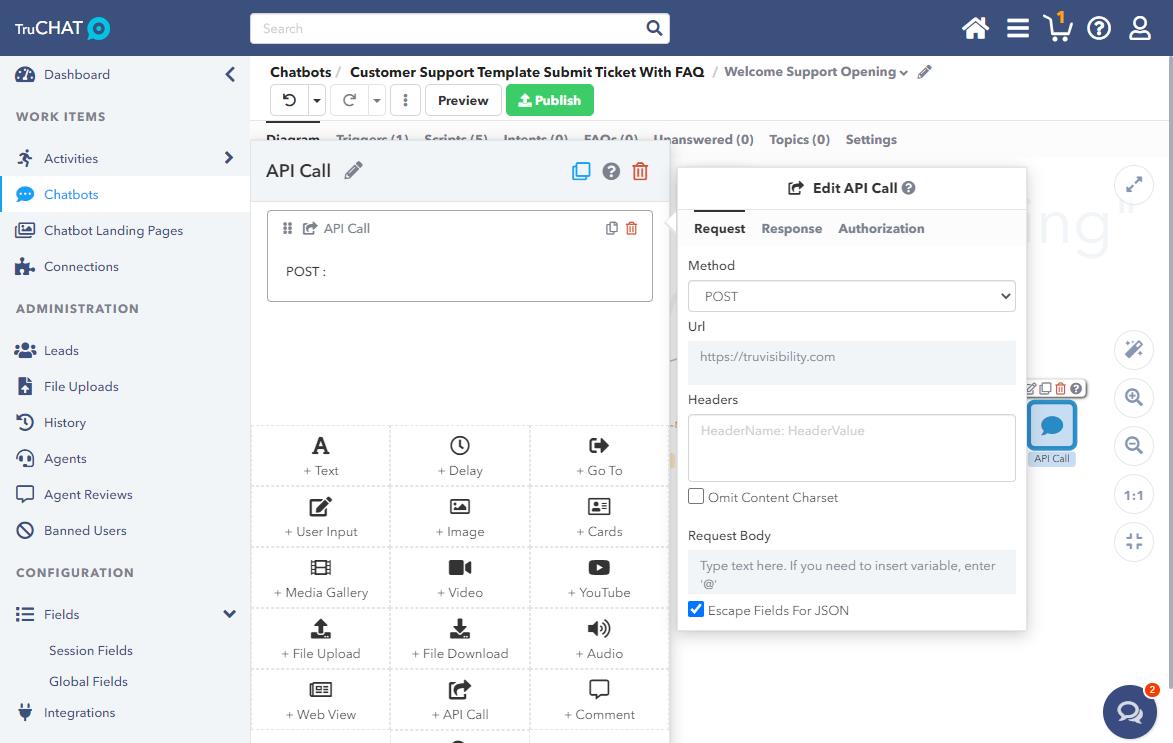Expand Welcome Support Opening flow dropdown

click(x=904, y=73)
